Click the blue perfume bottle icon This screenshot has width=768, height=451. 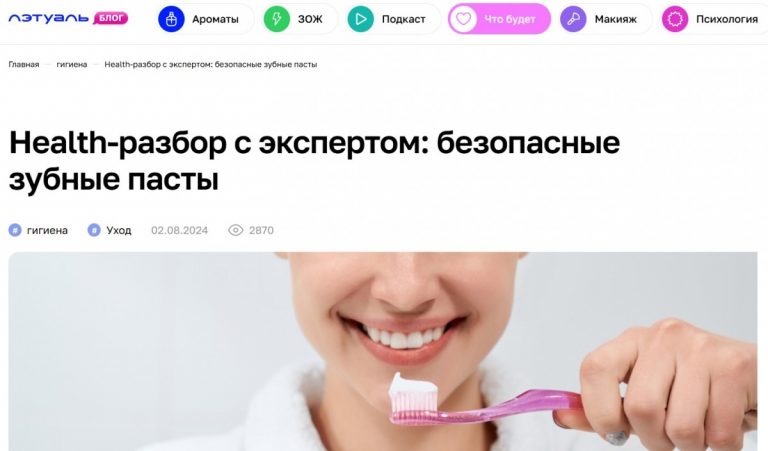171,19
